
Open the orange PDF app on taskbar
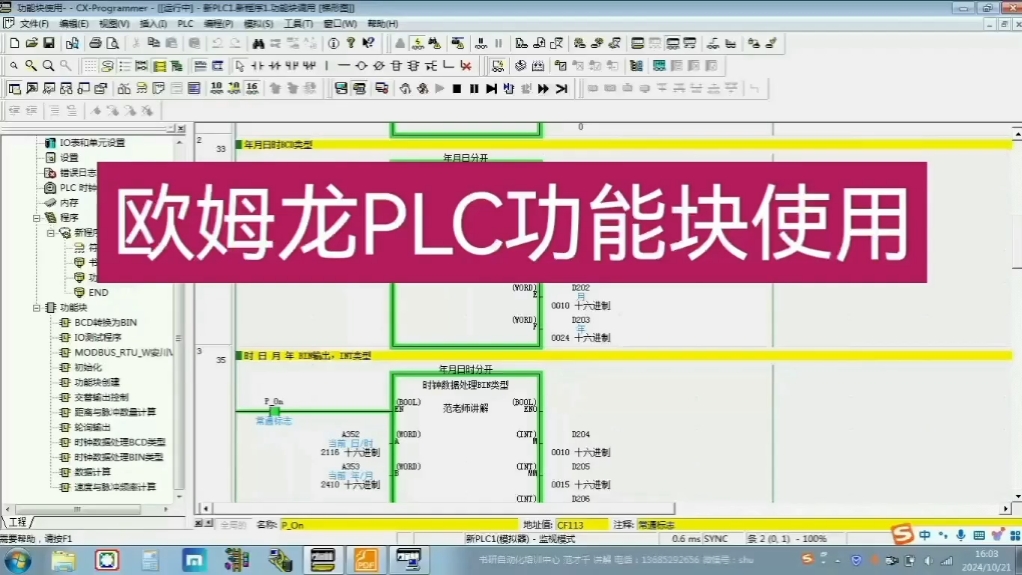[365, 560]
